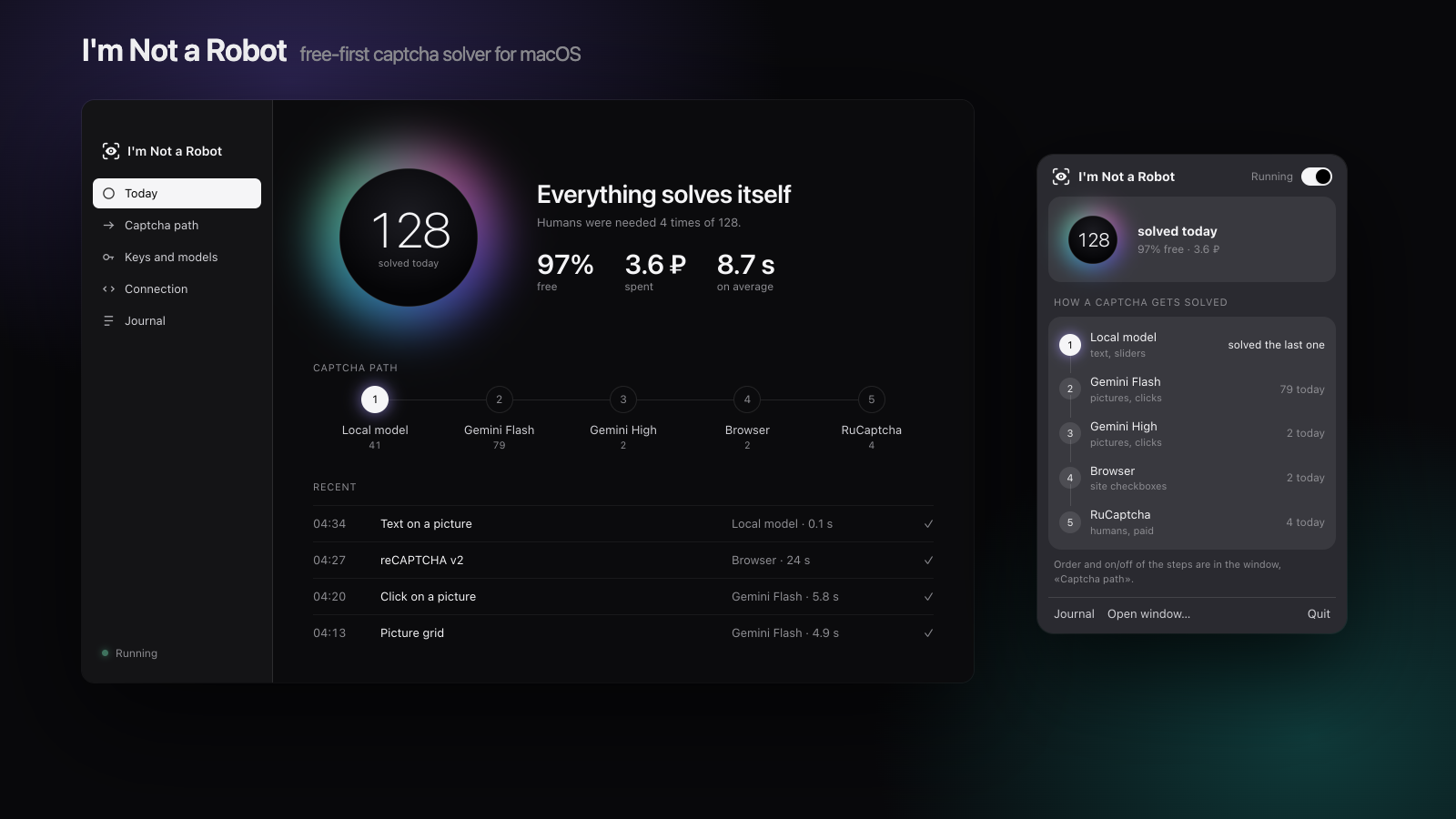Select step 3 Gemini High in captcha path
Viewport: 1456px width, 819px height.
click(x=623, y=399)
